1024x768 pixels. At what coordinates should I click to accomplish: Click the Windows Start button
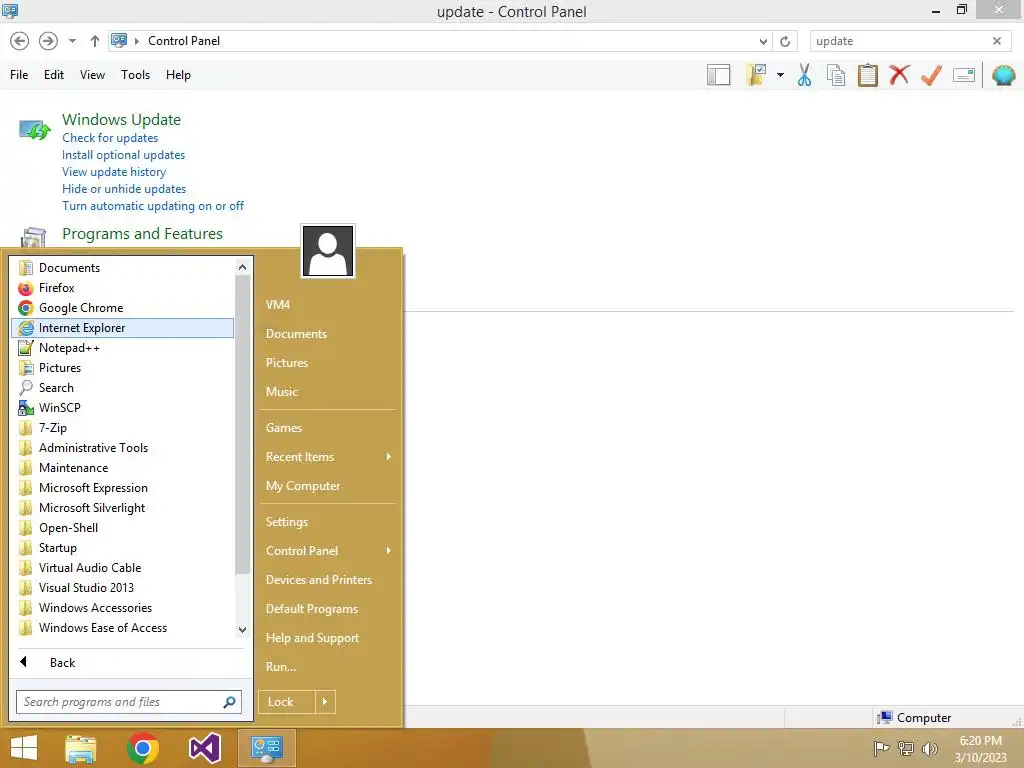[x=24, y=748]
